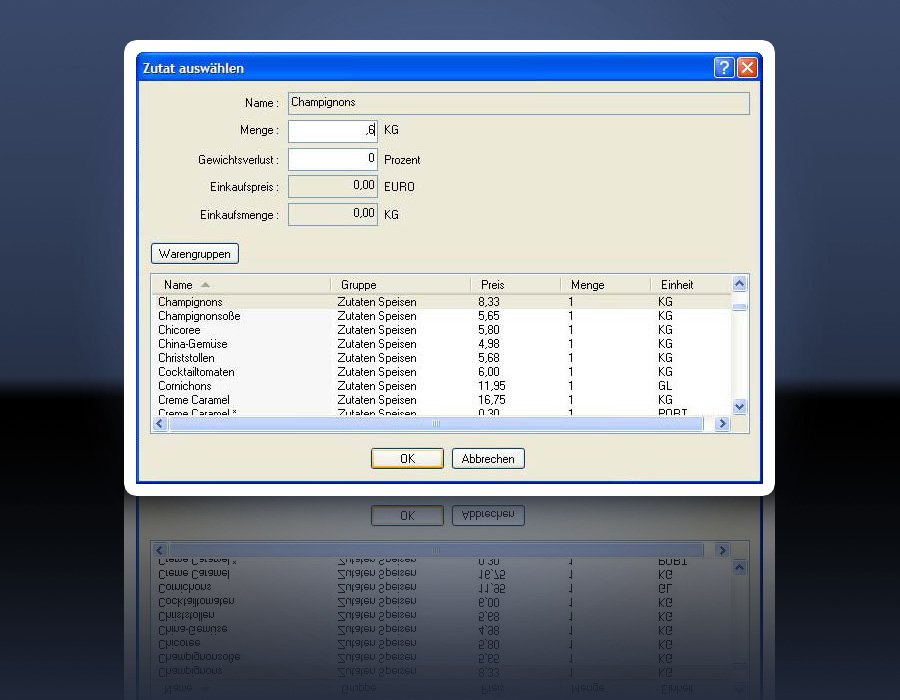Click the Einkaufsmenge field
Image resolution: width=900 pixels, height=700 pixels.
[x=332, y=215]
